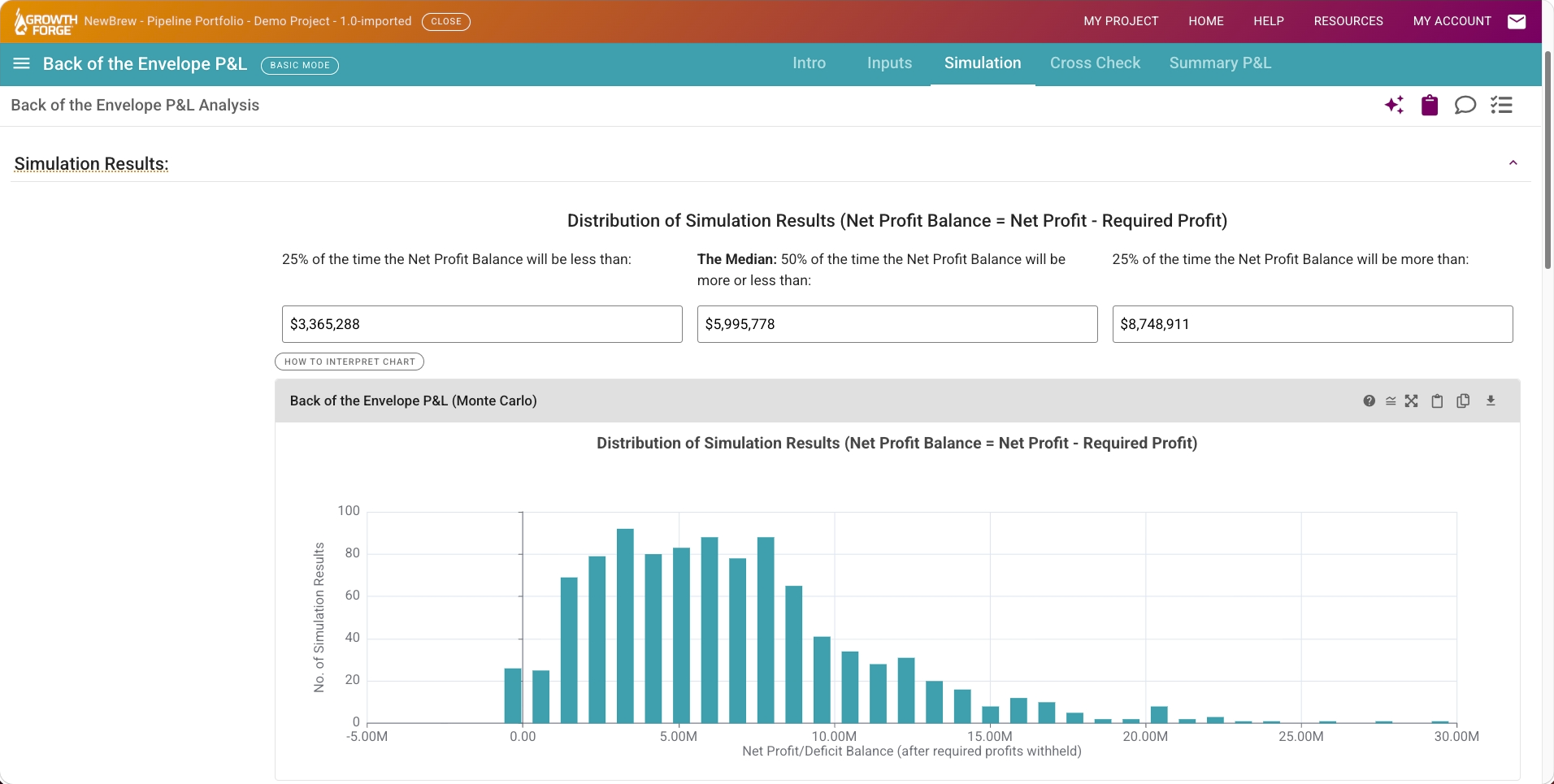This screenshot has height=784, width=1554.
Task: Open the AI sparkle assistant icon
Action: click(1395, 105)
